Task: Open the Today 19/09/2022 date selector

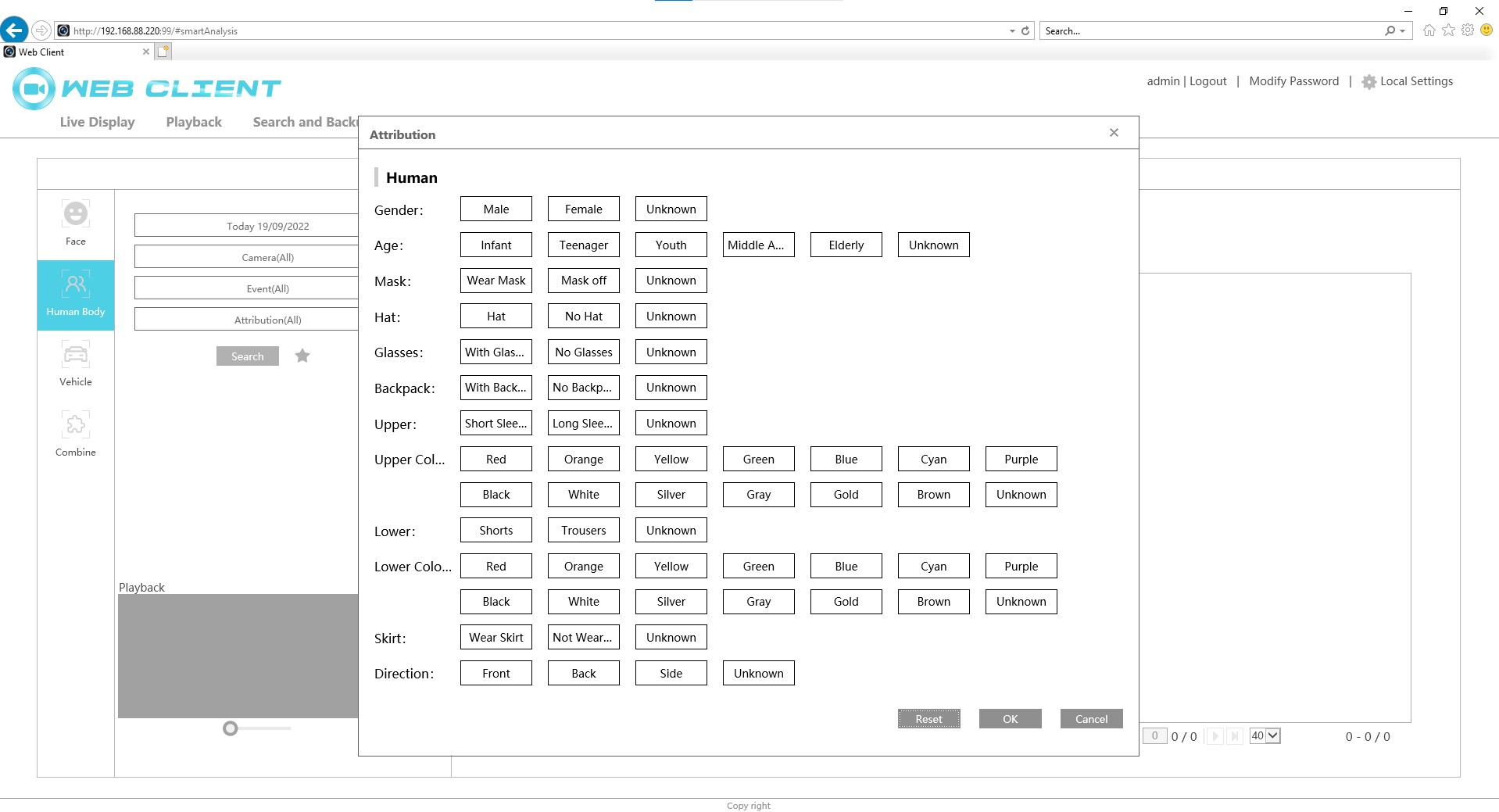Action: [x=246, y=226]
